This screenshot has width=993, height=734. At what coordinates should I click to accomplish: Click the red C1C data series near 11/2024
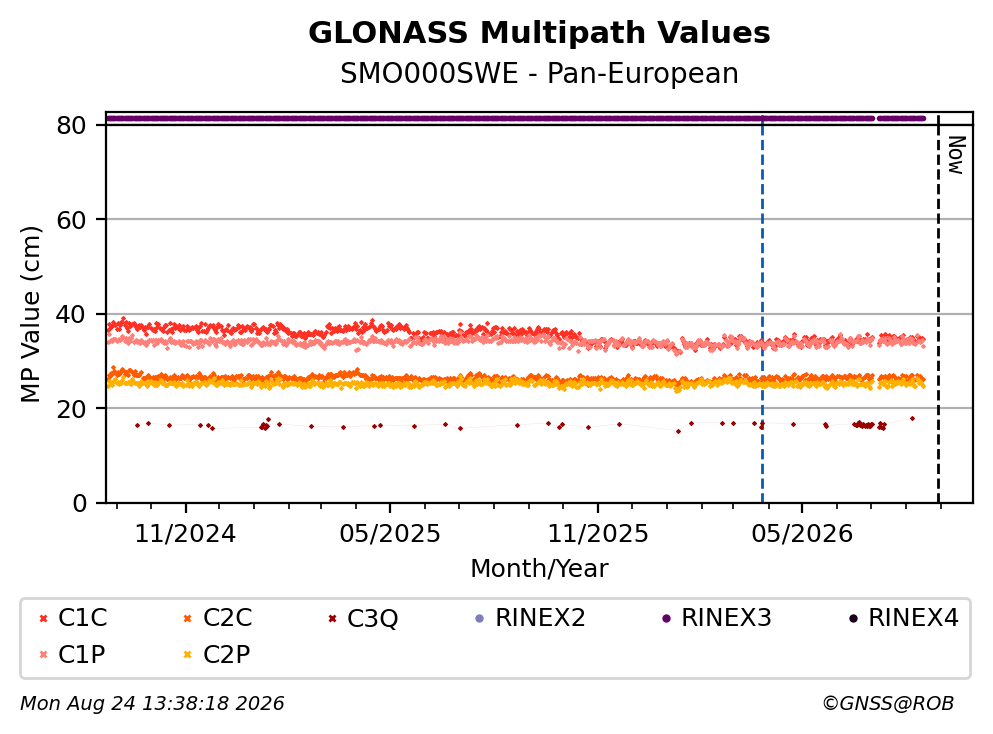pyautogui.click(x=186, y=327)
